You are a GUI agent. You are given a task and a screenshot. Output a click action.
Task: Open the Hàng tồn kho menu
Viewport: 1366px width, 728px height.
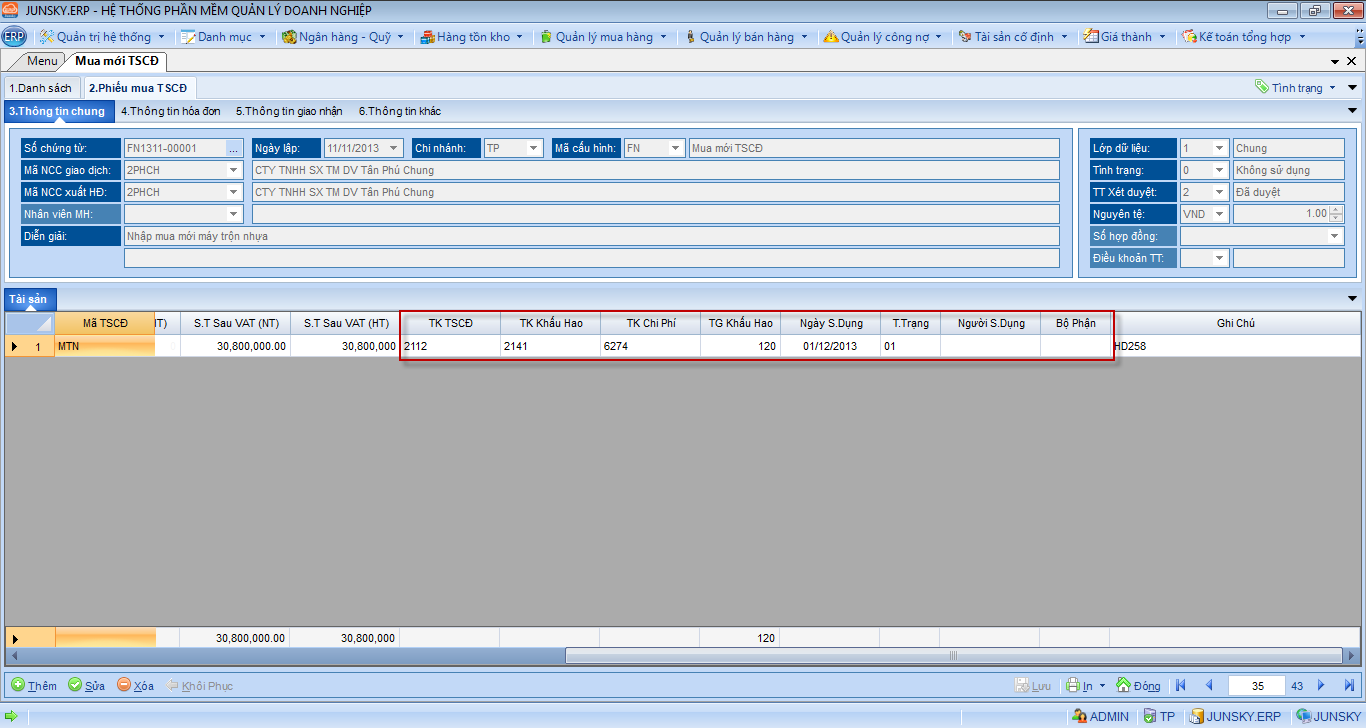472,37
